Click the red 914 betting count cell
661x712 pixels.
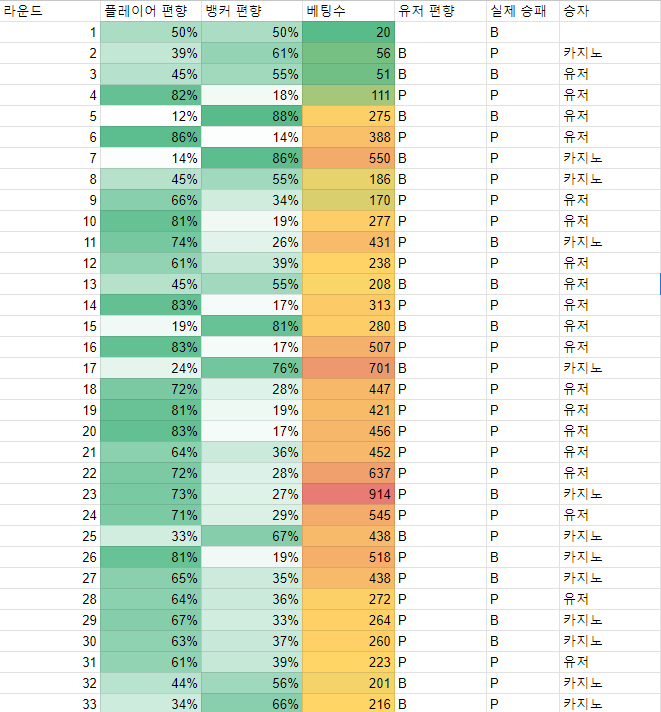349,494
